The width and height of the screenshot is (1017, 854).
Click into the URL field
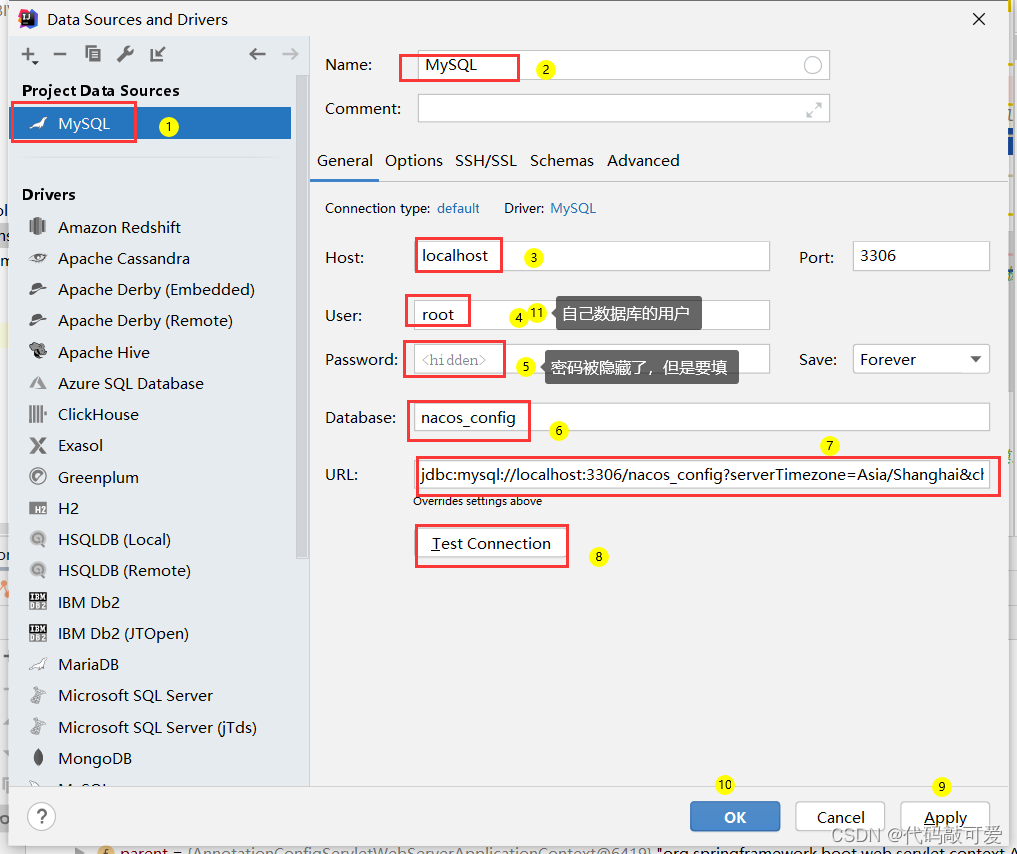(x=702, y=475)
